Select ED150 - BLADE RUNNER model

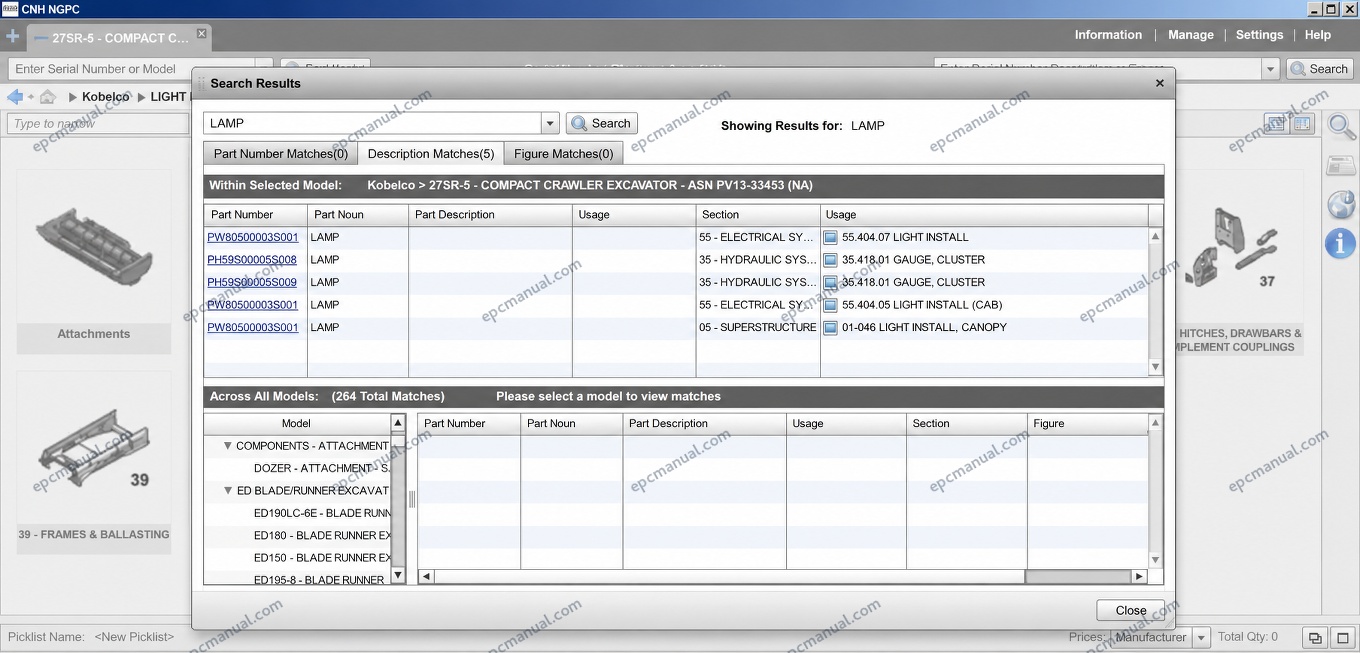click(x=321, y=558)
